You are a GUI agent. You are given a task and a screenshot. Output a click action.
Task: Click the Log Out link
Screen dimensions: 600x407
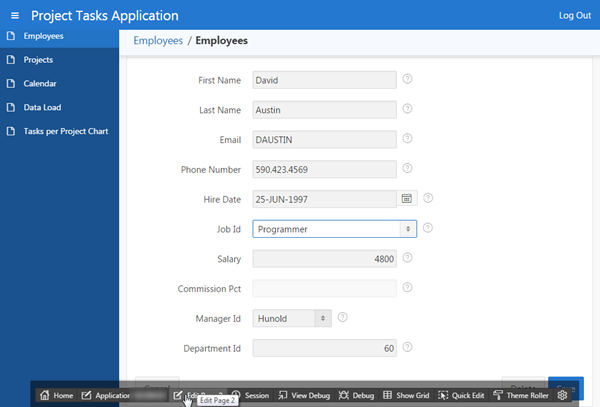[575, 16]
